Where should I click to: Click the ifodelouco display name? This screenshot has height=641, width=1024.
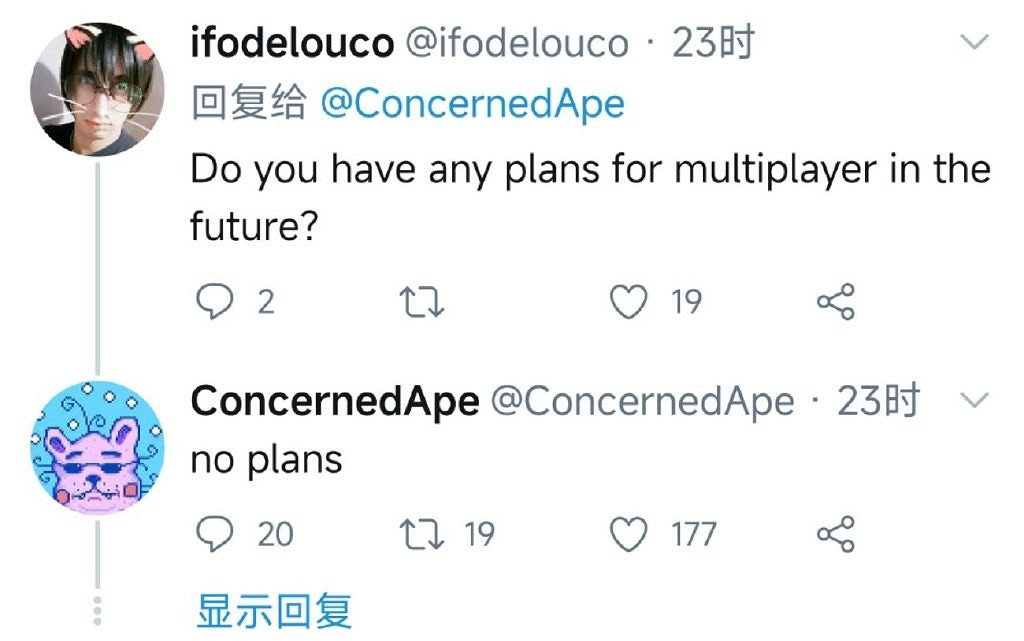click(x=291, y=43)
